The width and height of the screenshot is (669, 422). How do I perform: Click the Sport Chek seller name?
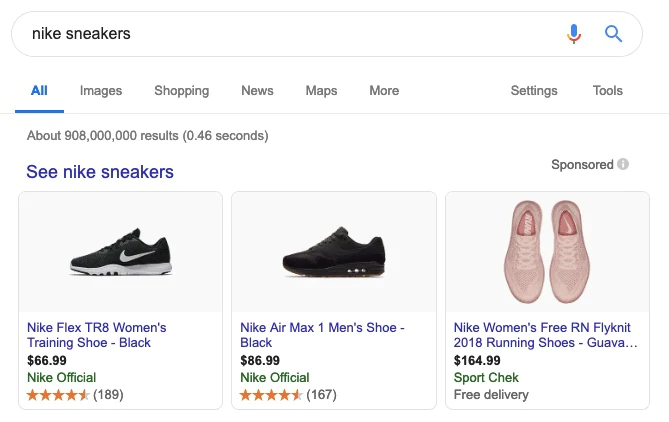486,378
